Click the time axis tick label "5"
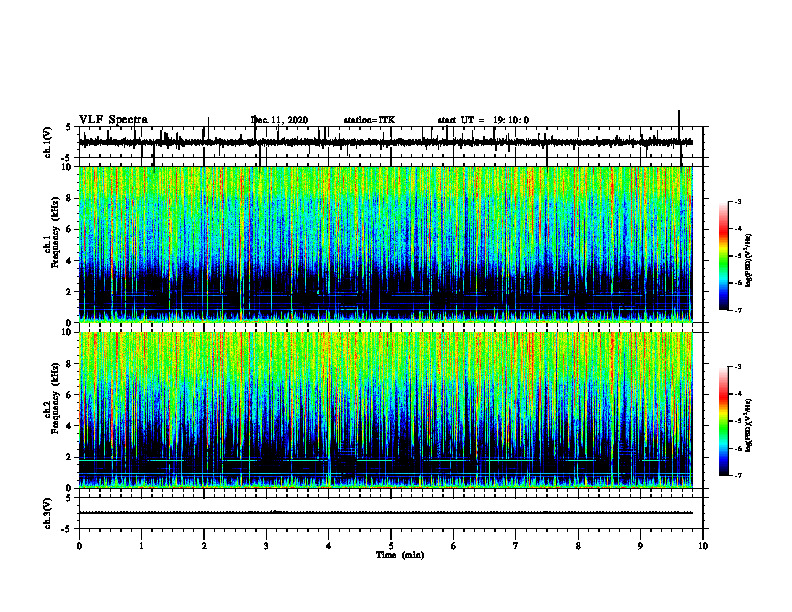 tap(391, 546)
